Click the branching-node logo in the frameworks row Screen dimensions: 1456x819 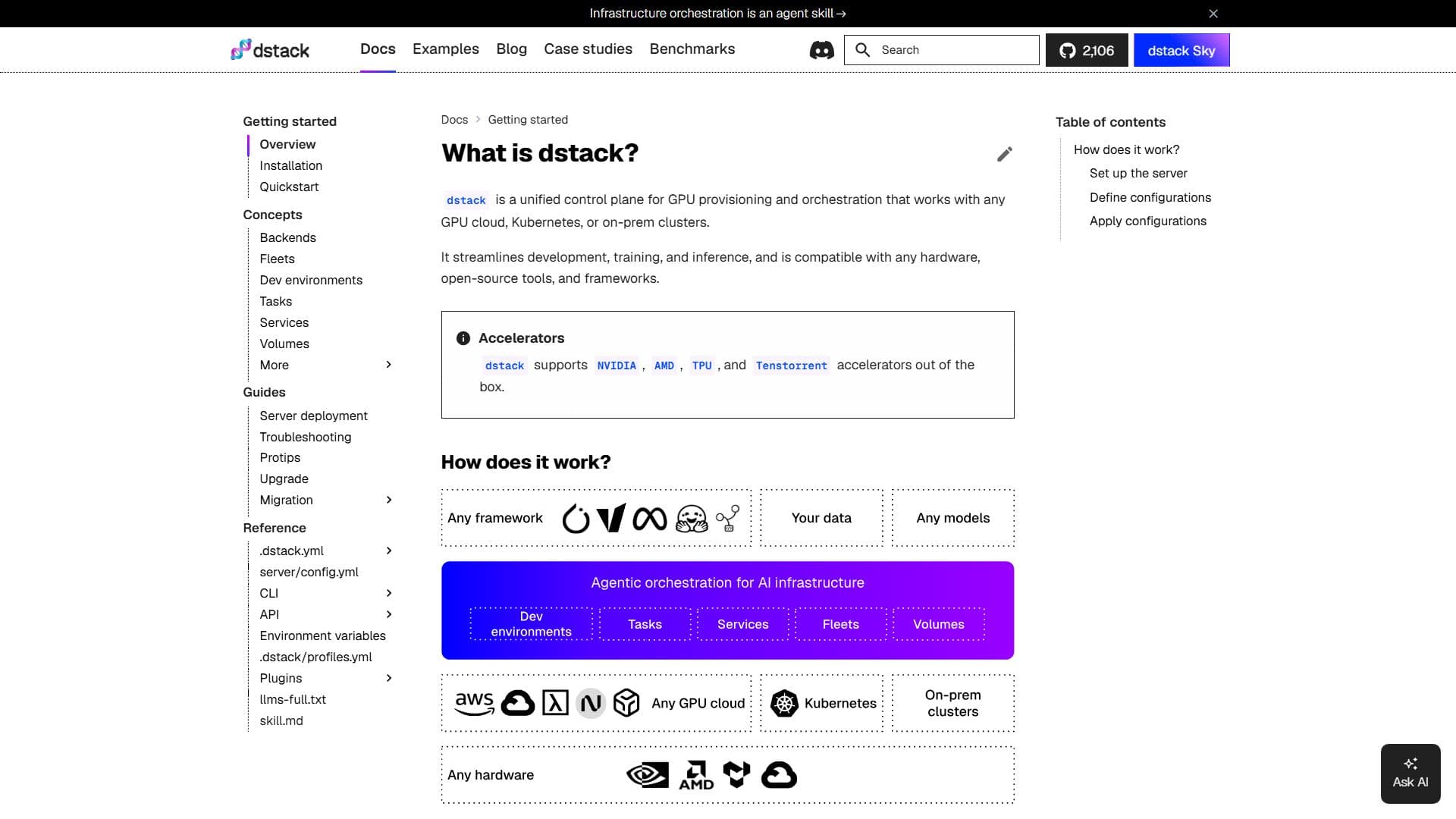click(x=727, y=519)
